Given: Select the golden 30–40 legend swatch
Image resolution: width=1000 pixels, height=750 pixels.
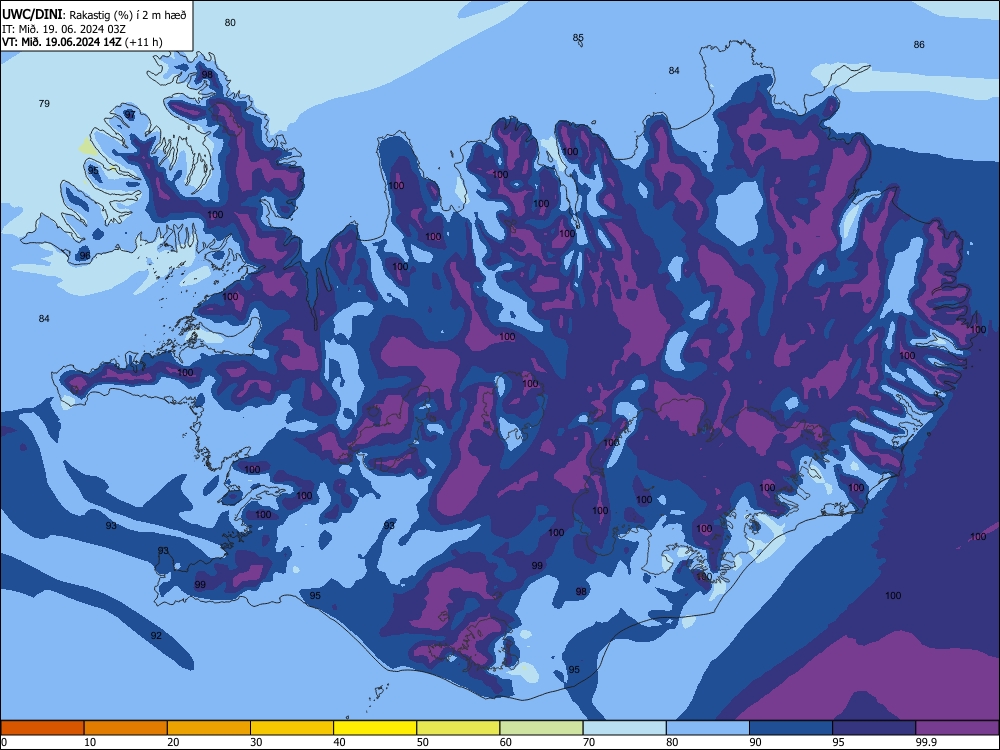Looking at the screenshot, I should 292,728.
